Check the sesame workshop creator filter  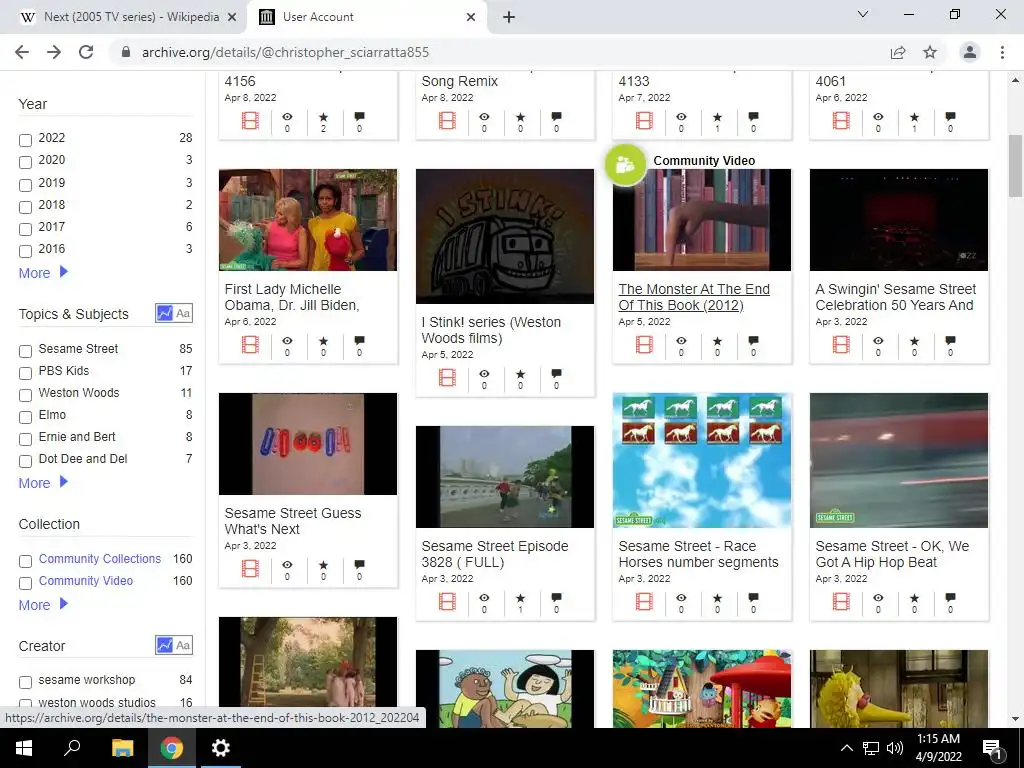(25, 682)
